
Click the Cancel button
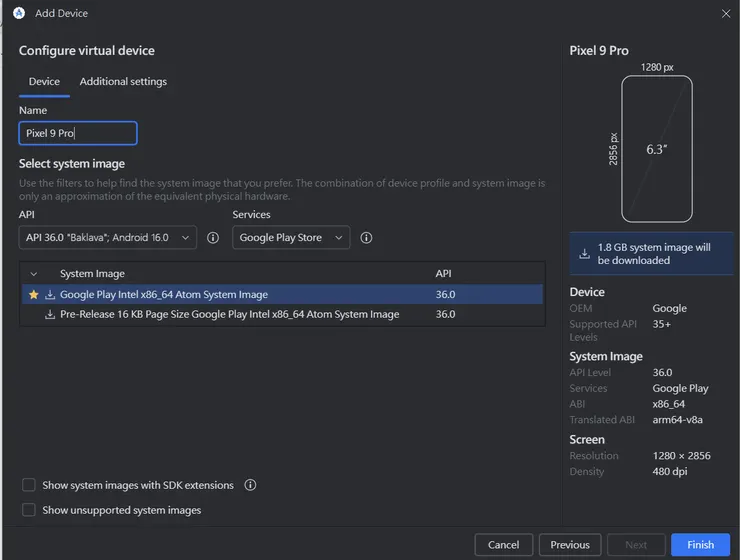click(503, 545)
